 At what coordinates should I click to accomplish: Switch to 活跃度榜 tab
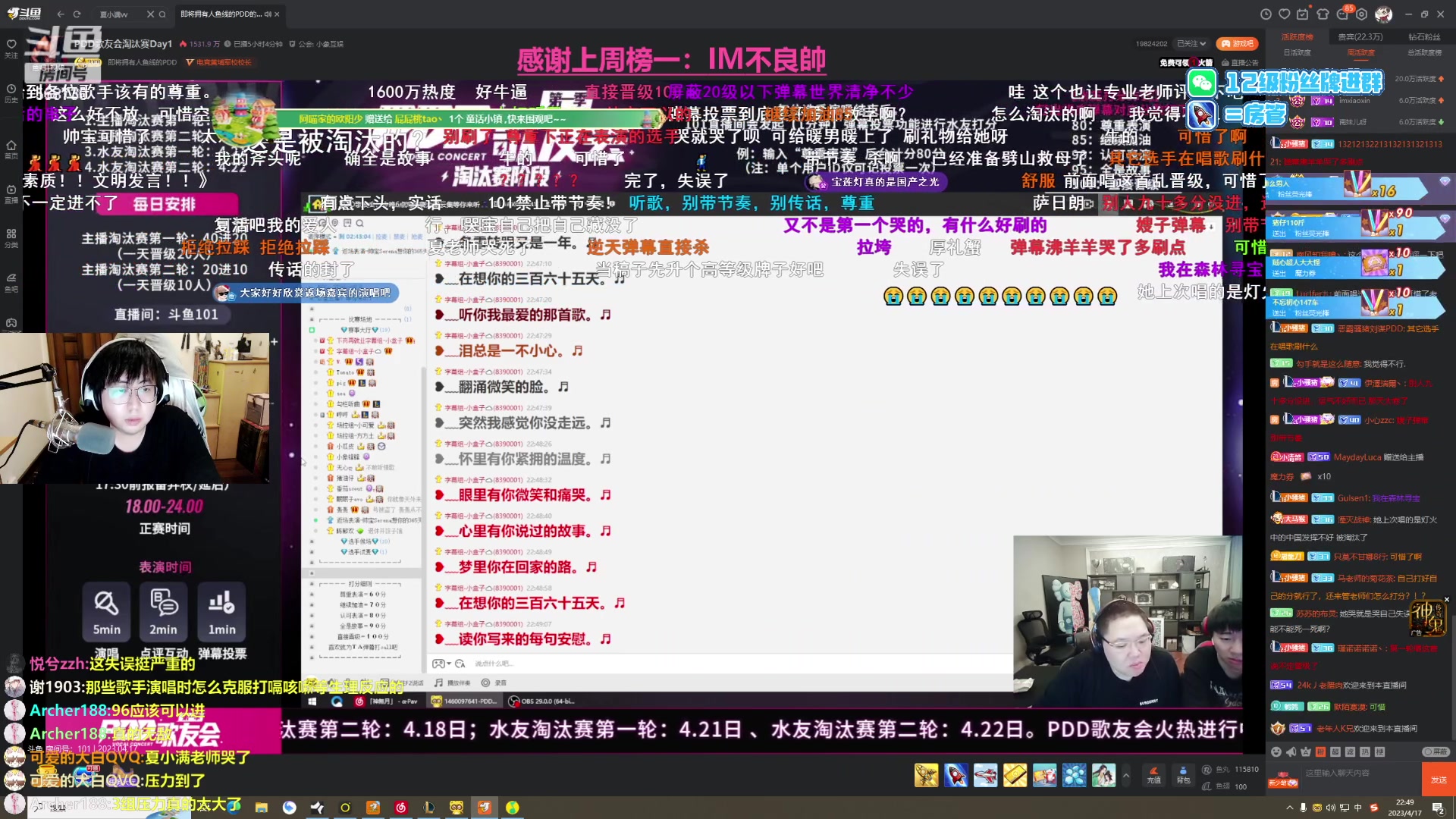pyautogui.click(x=1297, y=36)
